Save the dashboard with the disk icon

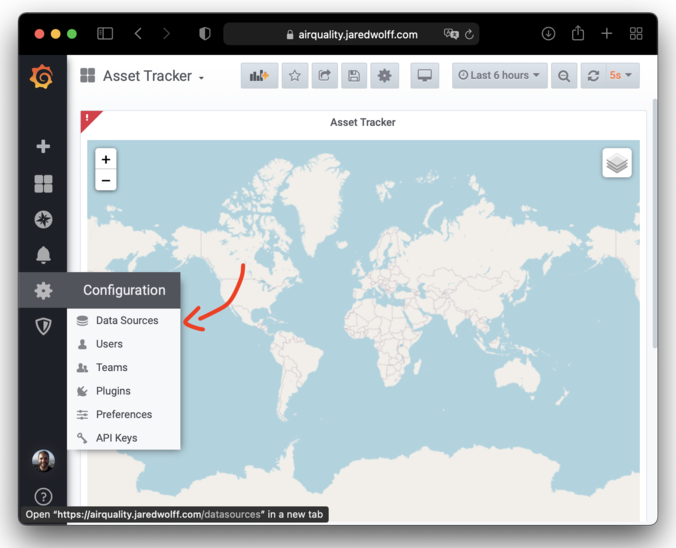(354, 76)
